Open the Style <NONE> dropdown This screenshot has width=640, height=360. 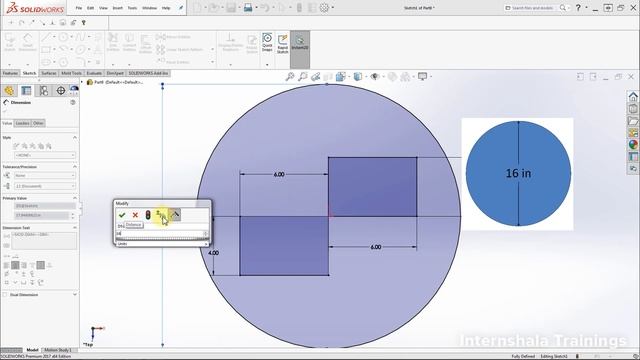45,155
